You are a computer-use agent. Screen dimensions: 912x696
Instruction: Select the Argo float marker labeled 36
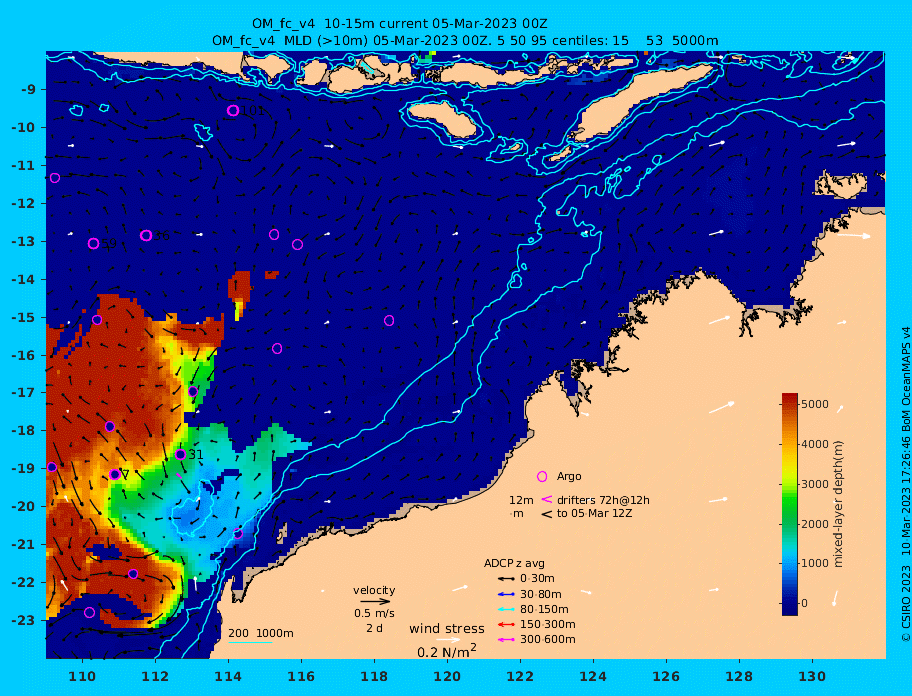[x=146, y=235]
